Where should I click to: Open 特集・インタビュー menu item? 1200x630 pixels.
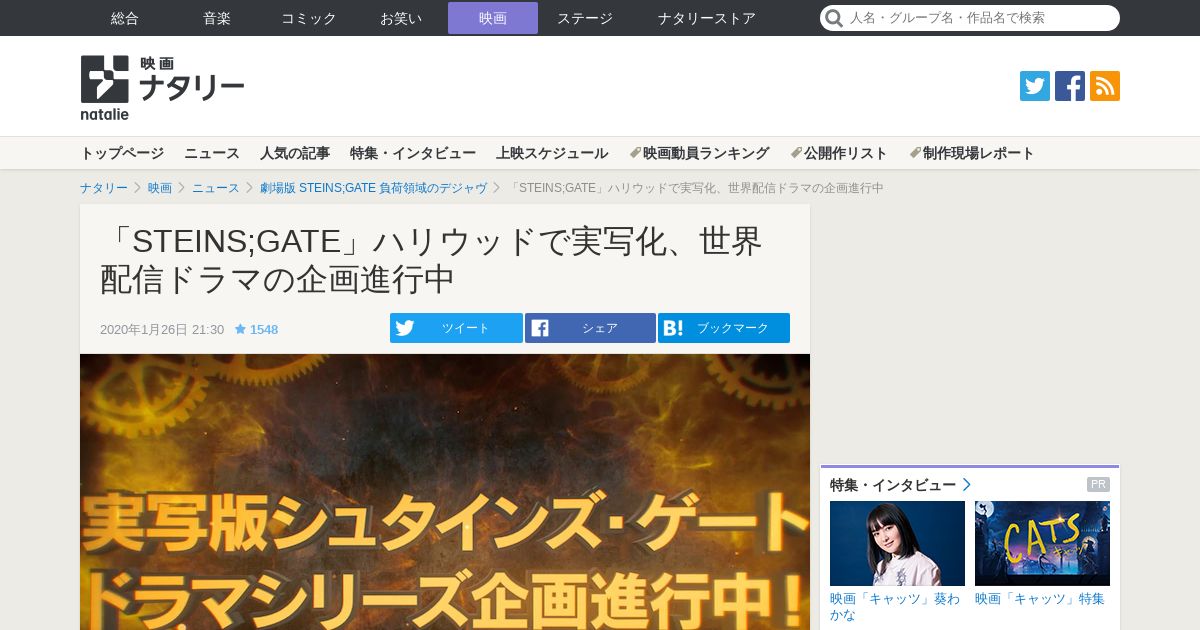click(x=413, y=153)
